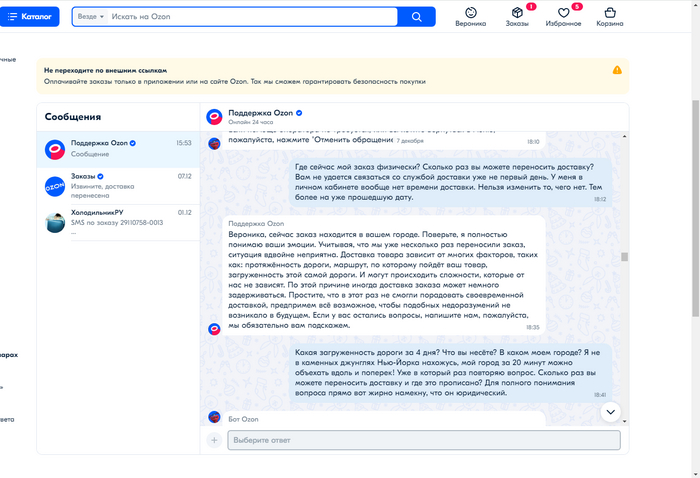This screenshot has height=478, width=700.
Task: Click 'SMS по заказу 29110758-0013' preview text
Action: [x=117, y=223]
